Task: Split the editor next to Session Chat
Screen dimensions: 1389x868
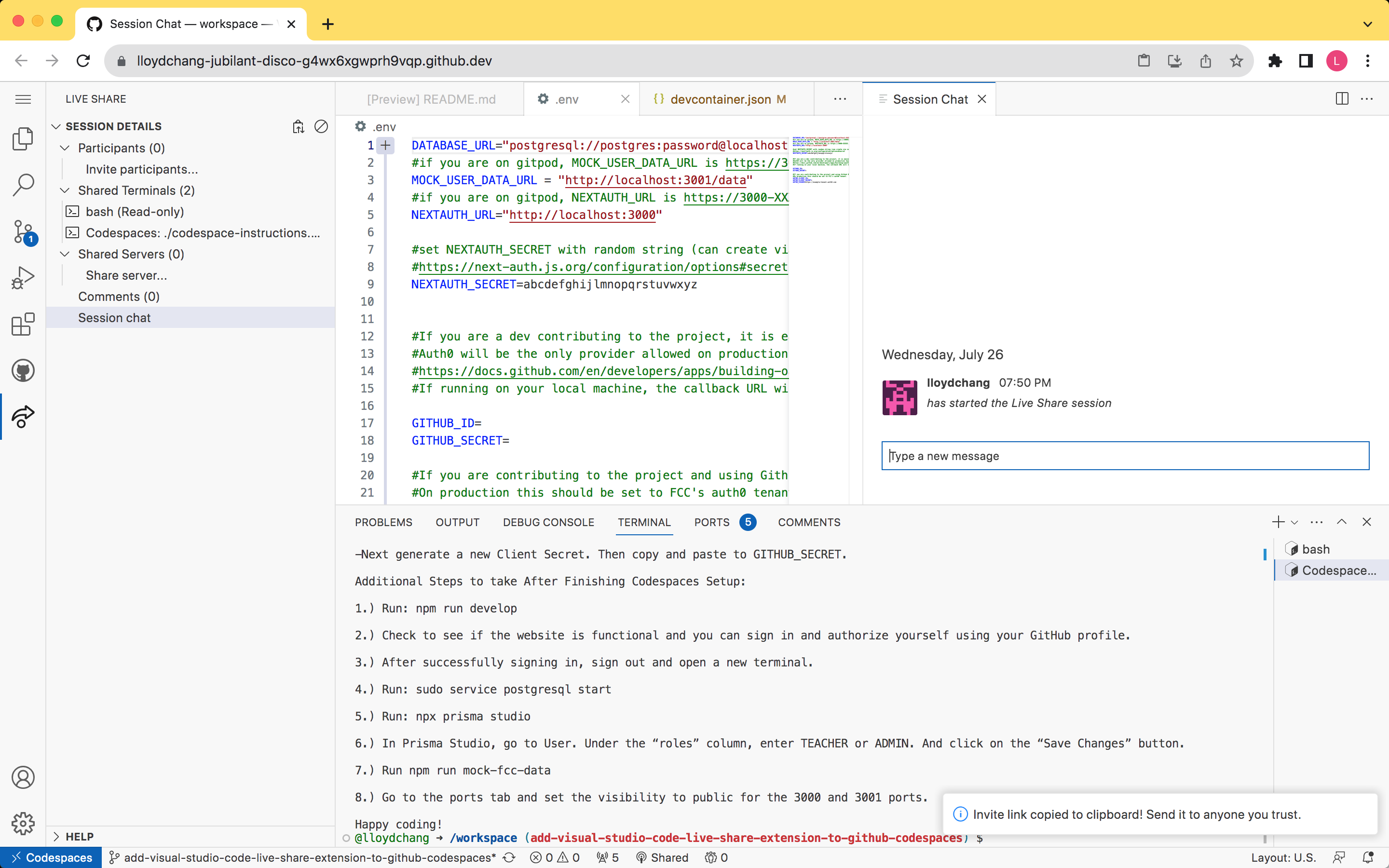Action: [x=1342, y=99]
